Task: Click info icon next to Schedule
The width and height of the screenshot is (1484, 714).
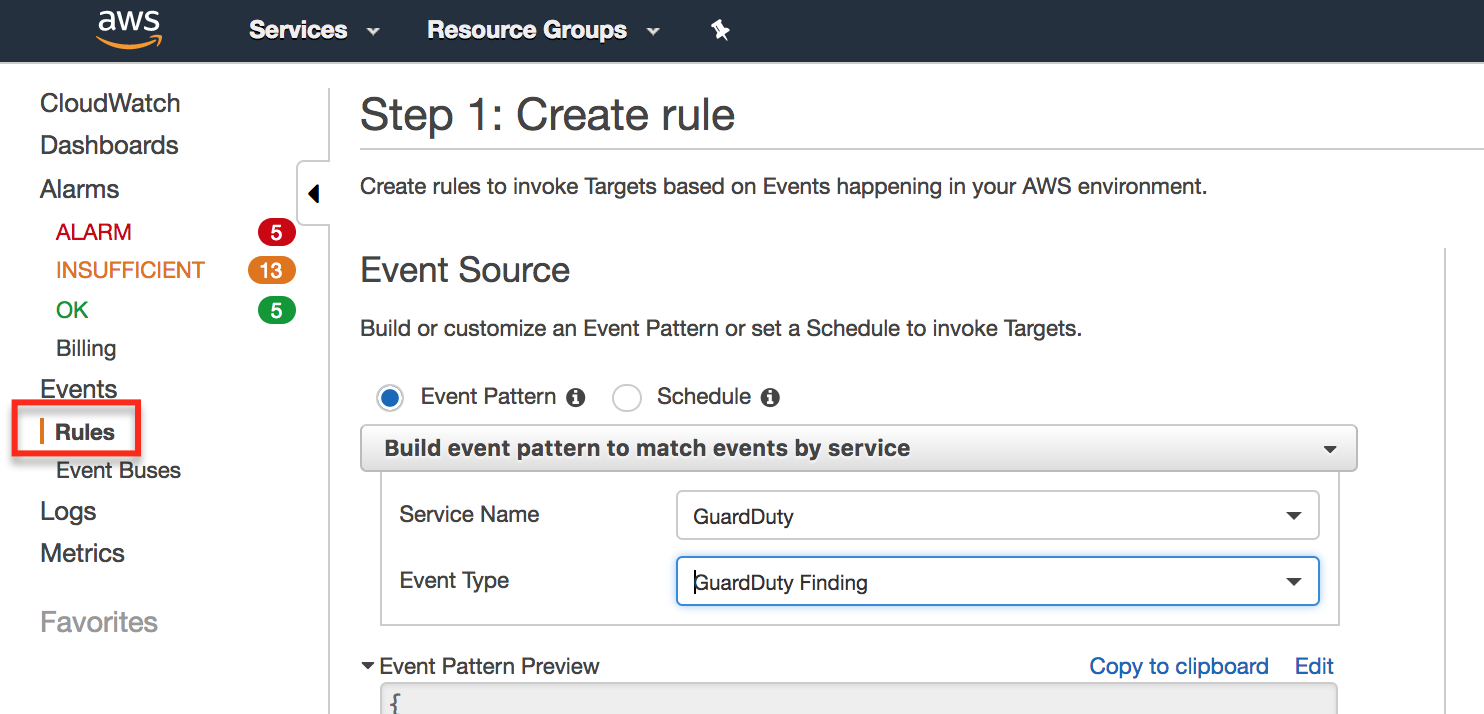Action: point(769,398)
